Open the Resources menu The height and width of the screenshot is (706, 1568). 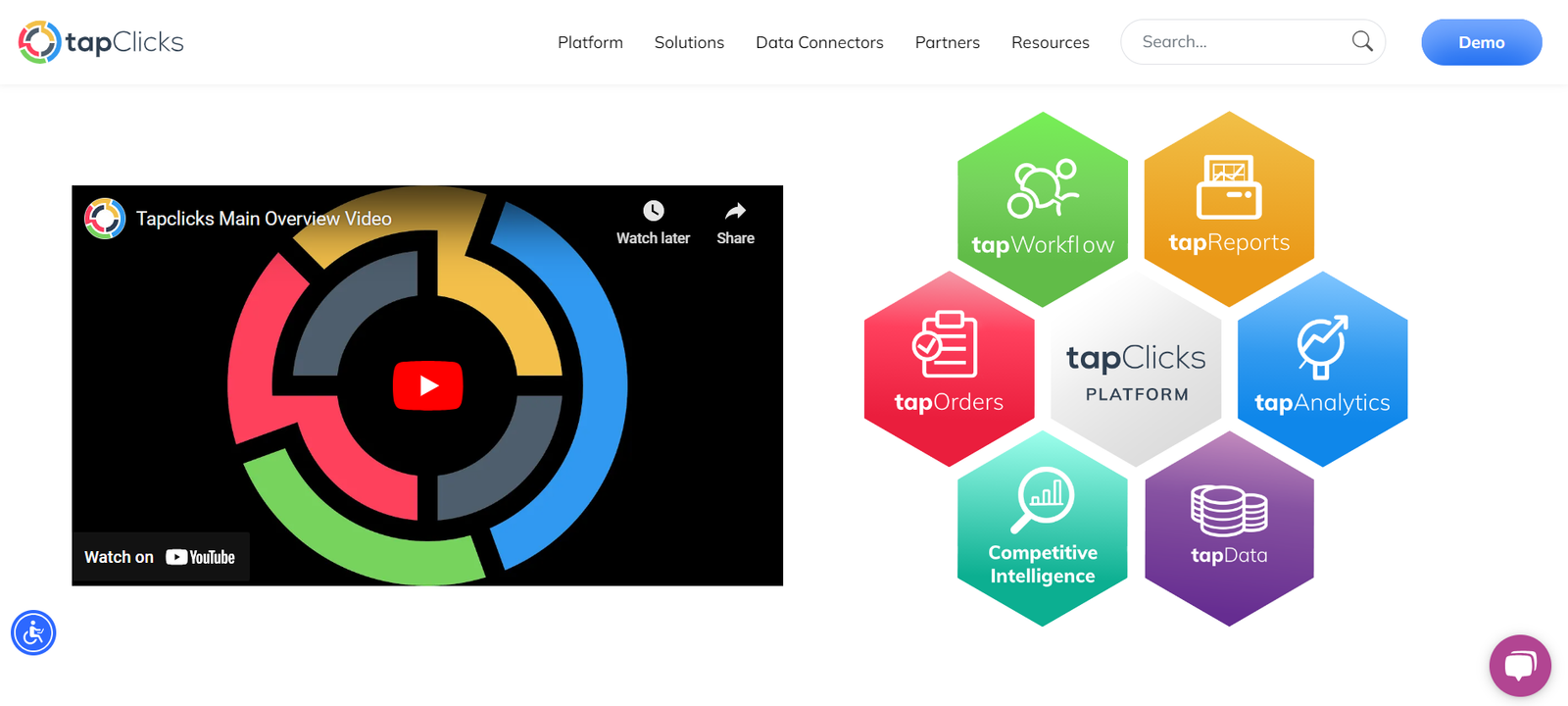(x=1051, y=42)
